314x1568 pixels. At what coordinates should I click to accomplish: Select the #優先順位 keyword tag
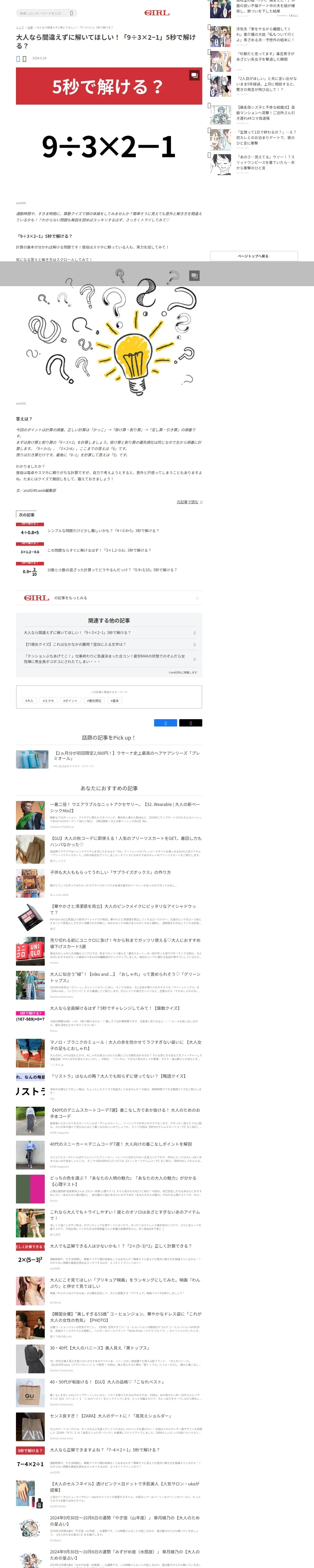(94, 701)
